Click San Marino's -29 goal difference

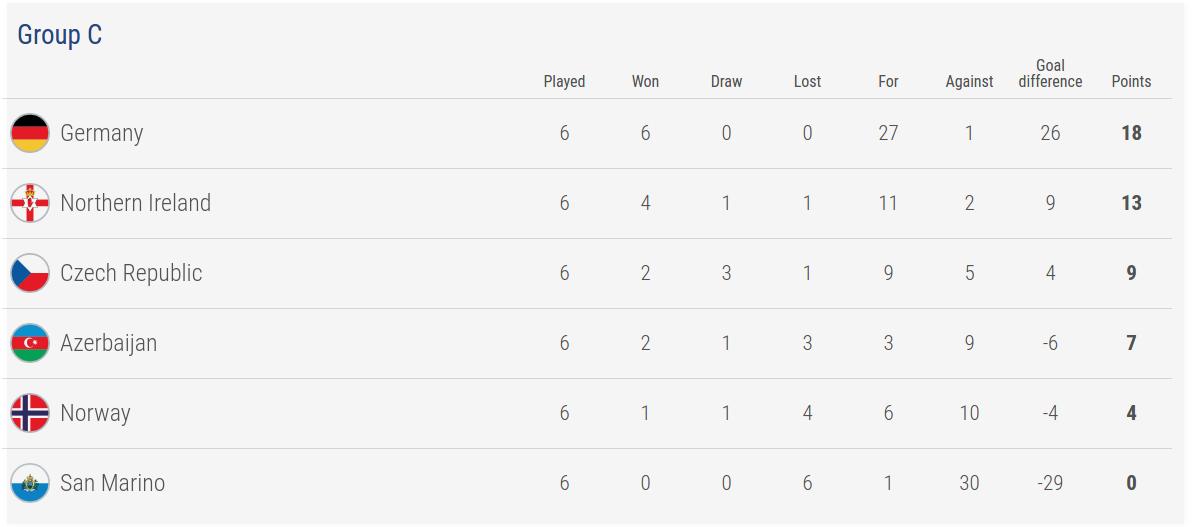[1050, 483]
